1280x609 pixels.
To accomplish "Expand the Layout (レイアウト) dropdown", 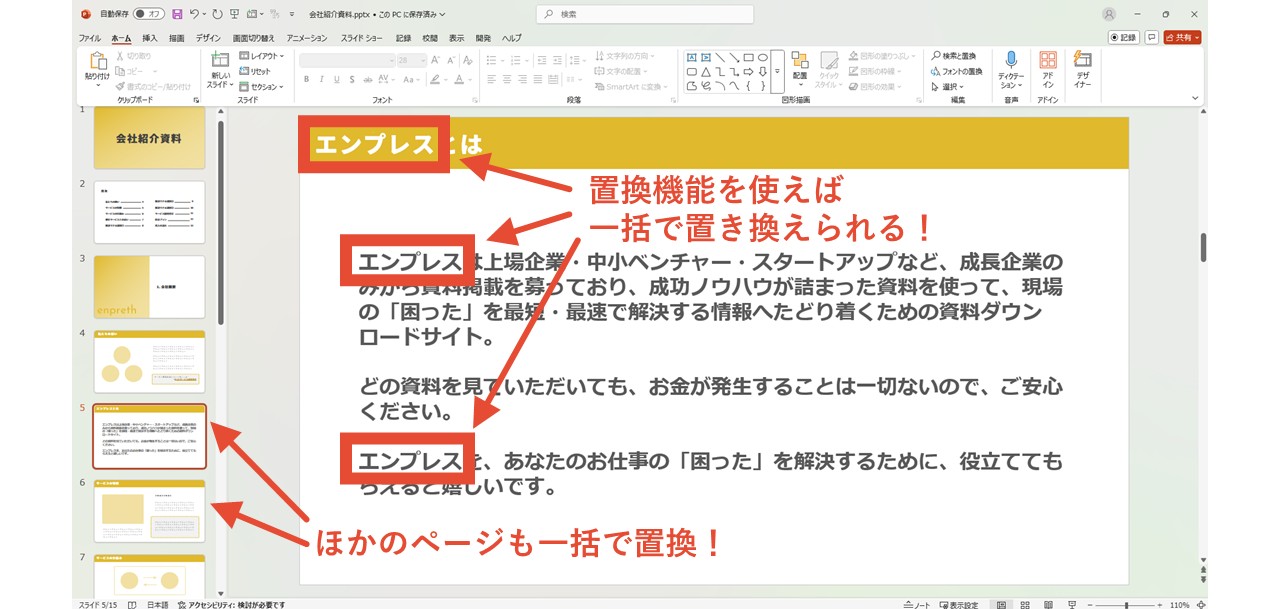I will (262, 57).
